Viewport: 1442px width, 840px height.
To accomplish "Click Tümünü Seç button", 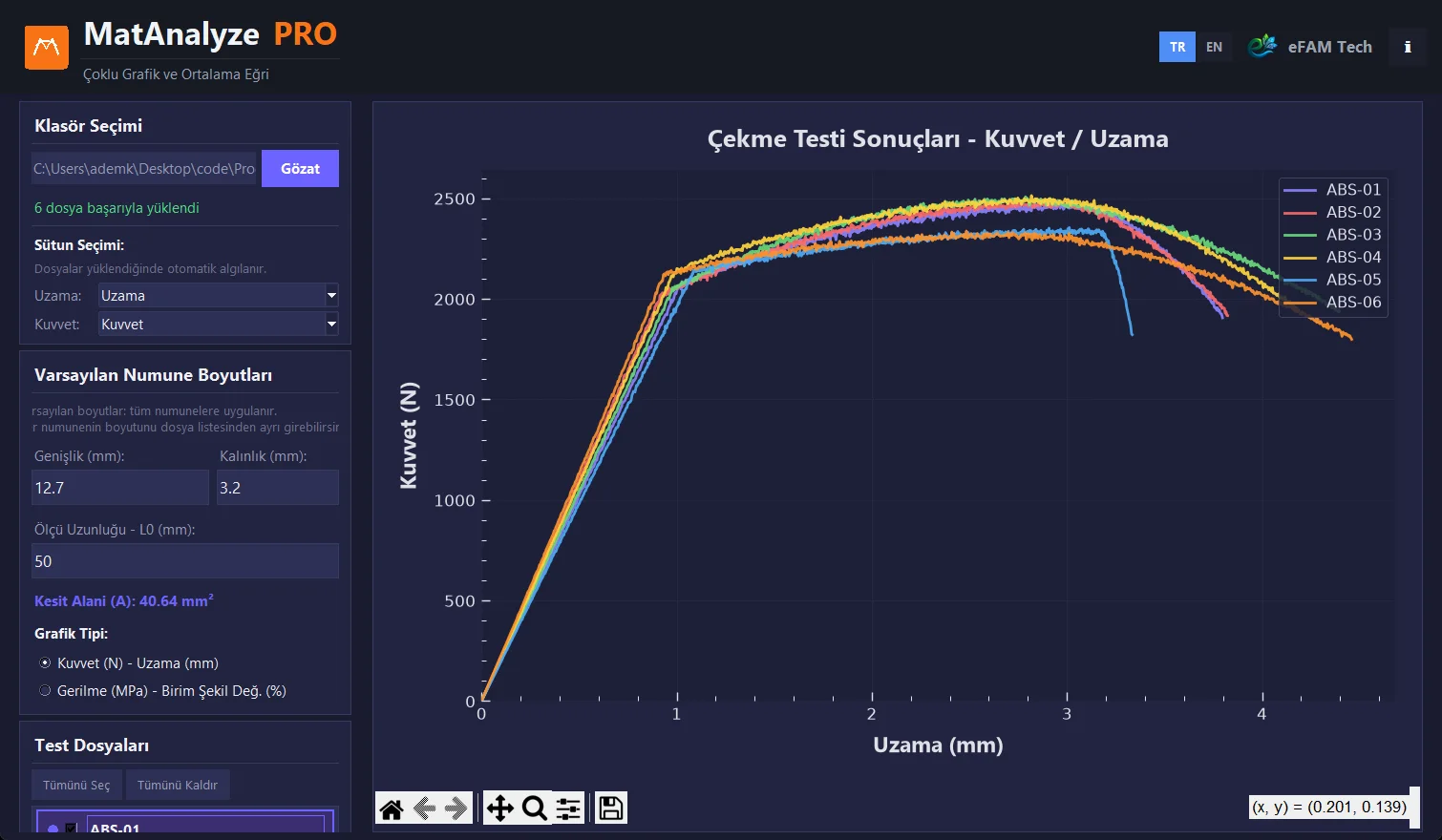I will point(76,785).
